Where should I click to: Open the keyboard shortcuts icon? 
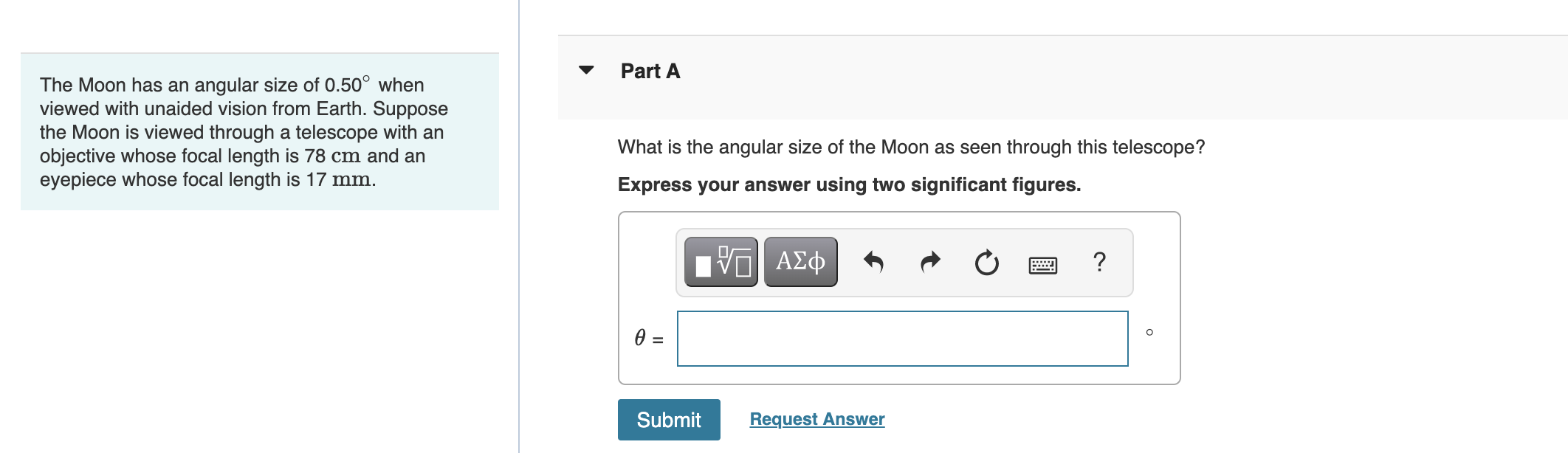(x=1043, y=263)
